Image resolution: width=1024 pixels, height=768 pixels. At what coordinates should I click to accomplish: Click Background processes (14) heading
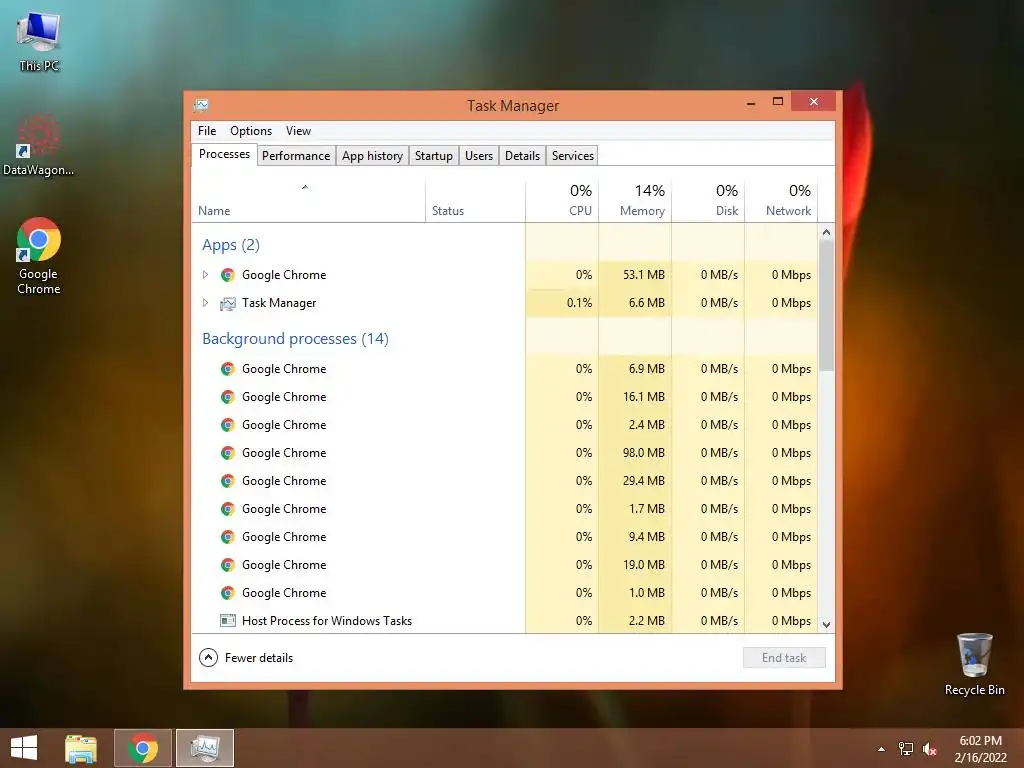point(295,339)
